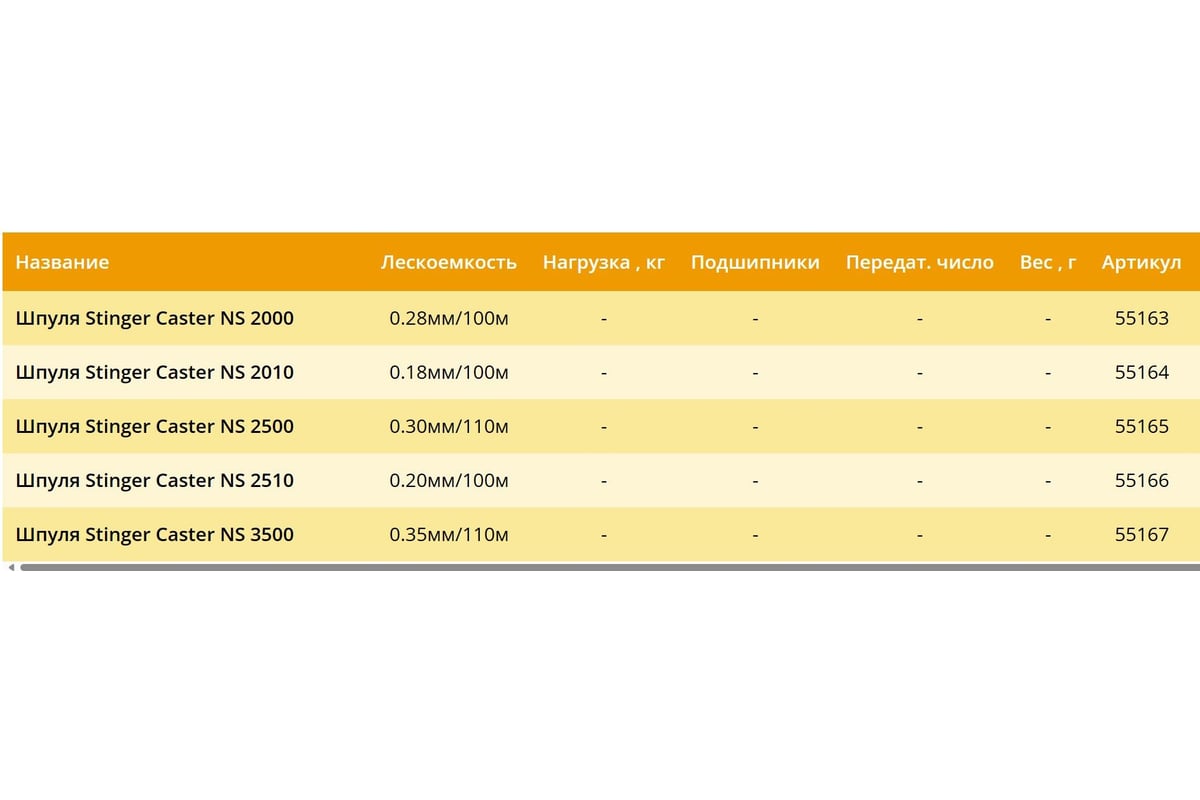Screen dimensions: 1200x800
Task: Click article number 55167
Action: pyautogui.click(x=1142, y=535)
